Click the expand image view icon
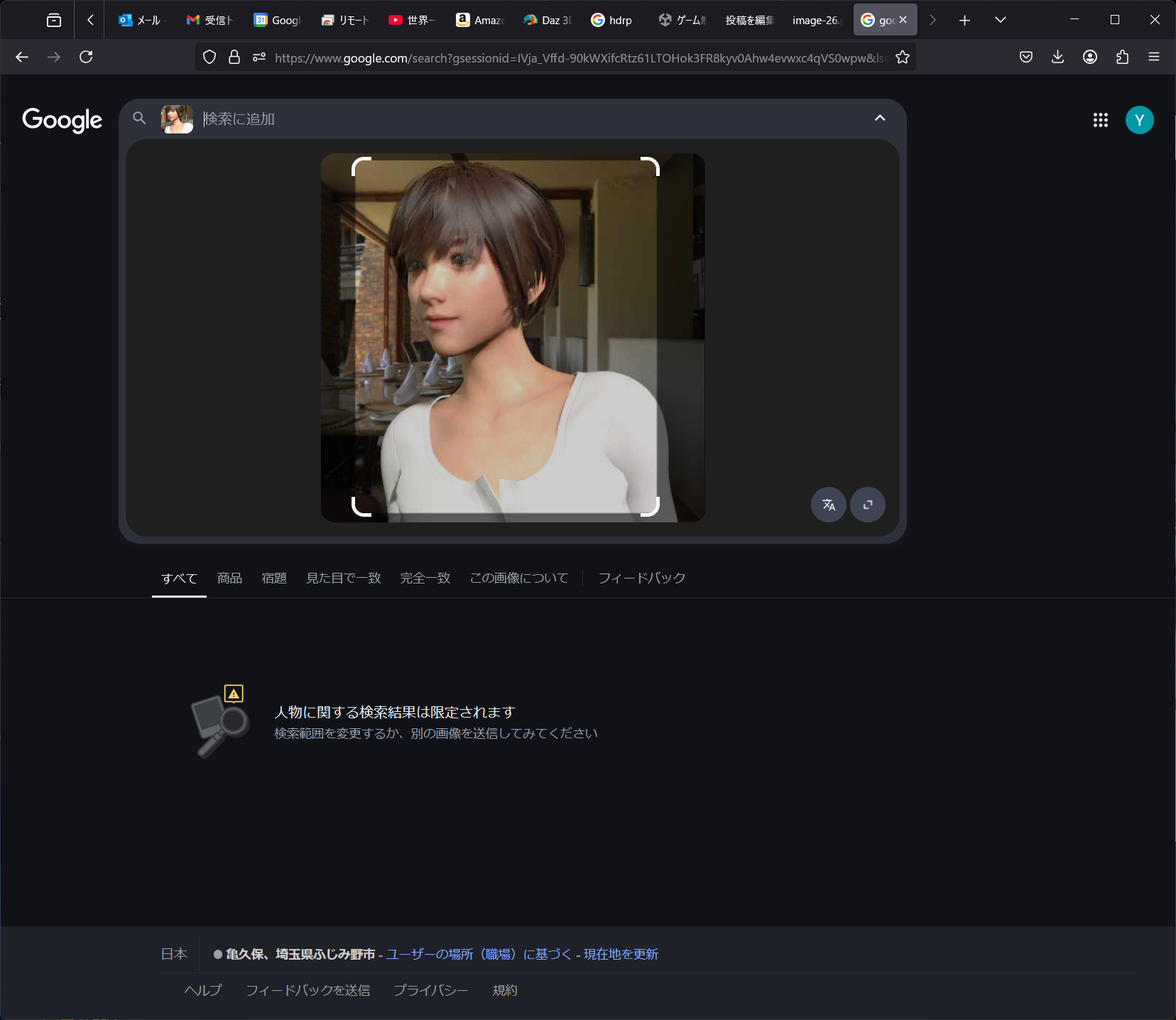The height and width of the screenshot is (1020, 1176). (867, 505)
